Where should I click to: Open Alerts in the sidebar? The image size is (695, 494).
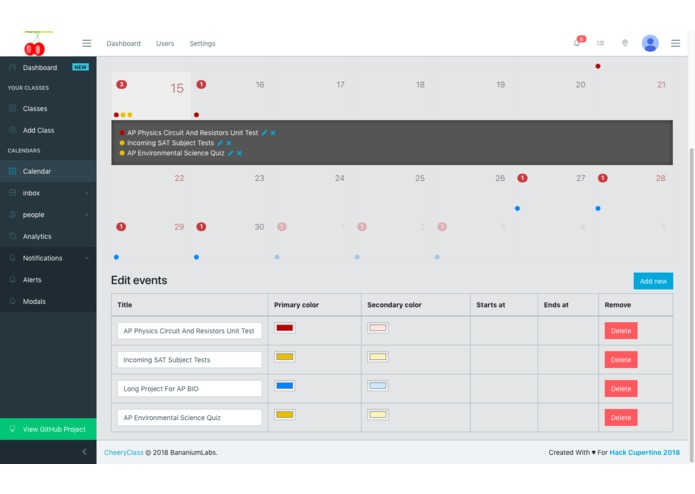point(48,280)
